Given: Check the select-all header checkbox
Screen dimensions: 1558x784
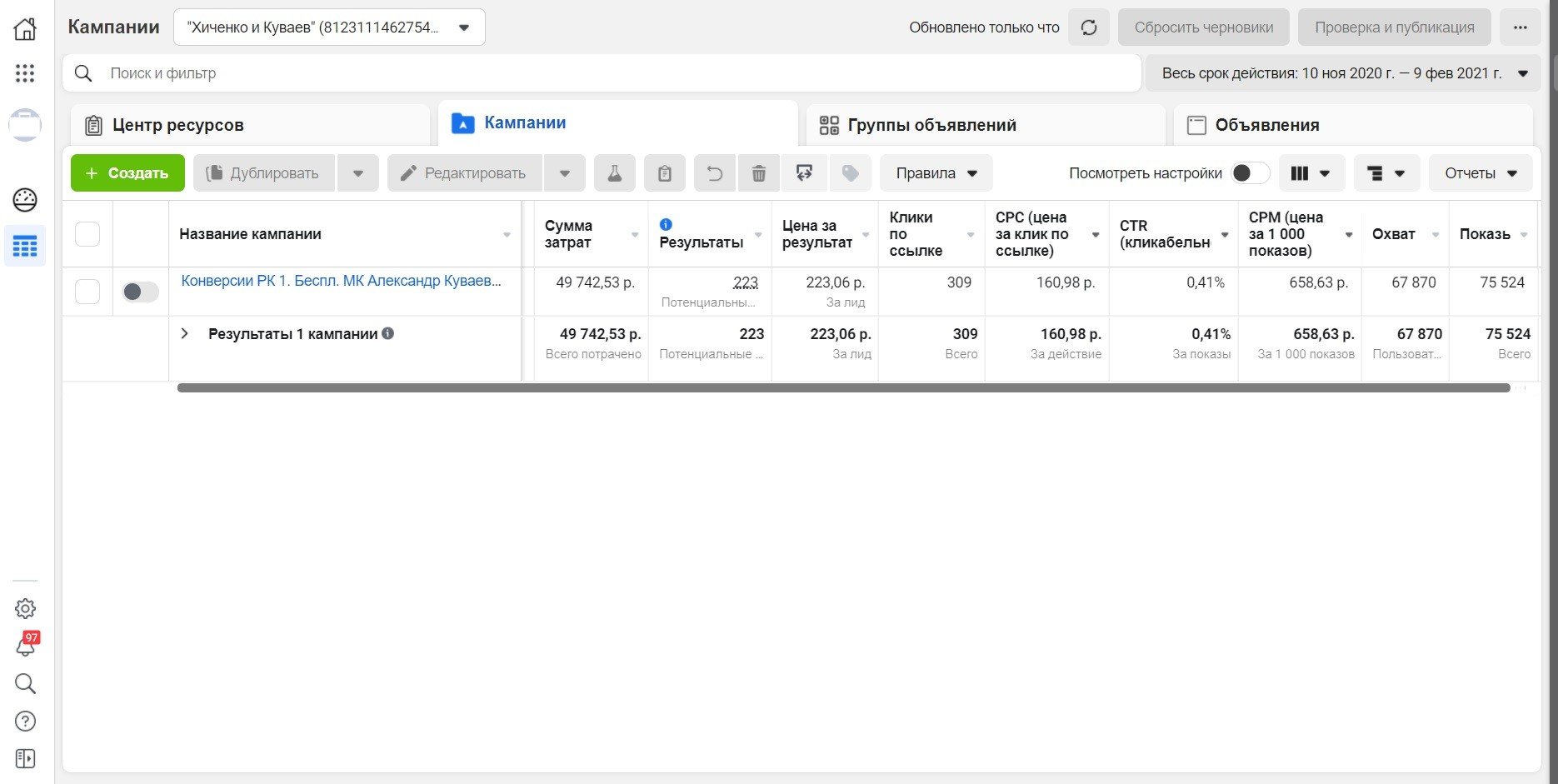Looking at the screenshot, I should (87, 234).
